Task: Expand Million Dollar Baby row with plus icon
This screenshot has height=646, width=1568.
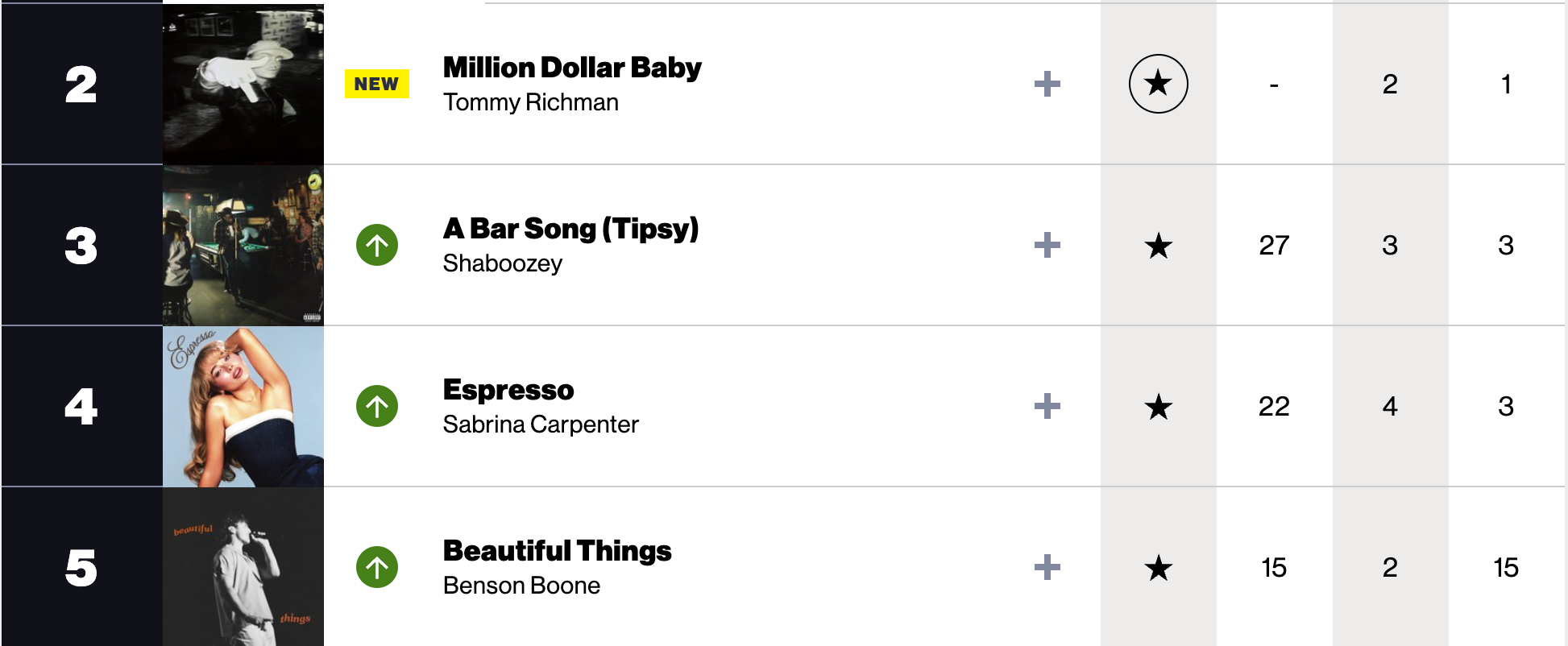Action: coord(1047,84)
